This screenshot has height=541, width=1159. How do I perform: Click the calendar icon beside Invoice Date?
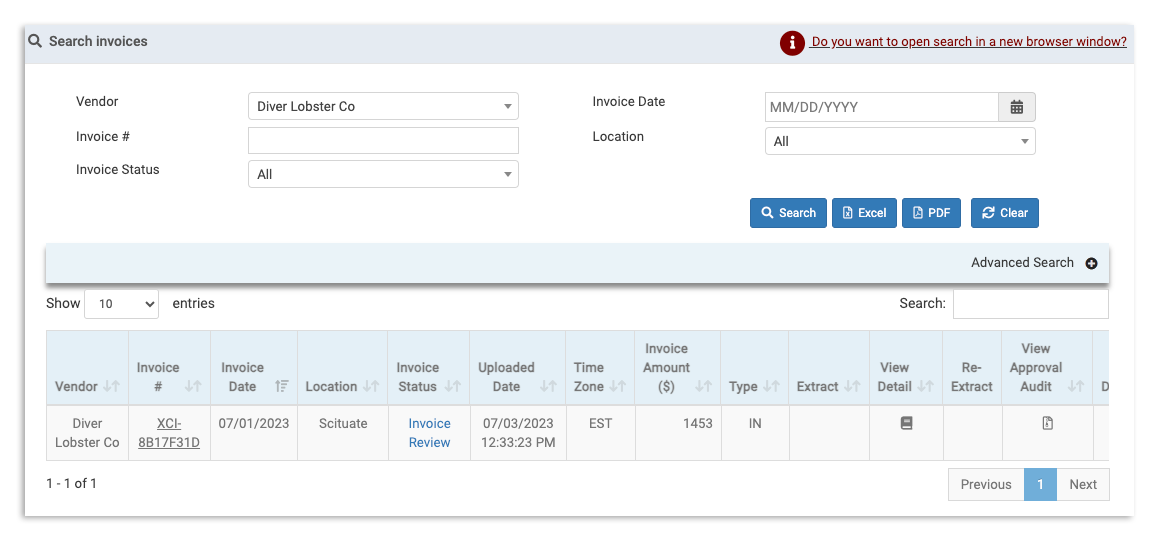(x=1016, y=107)
